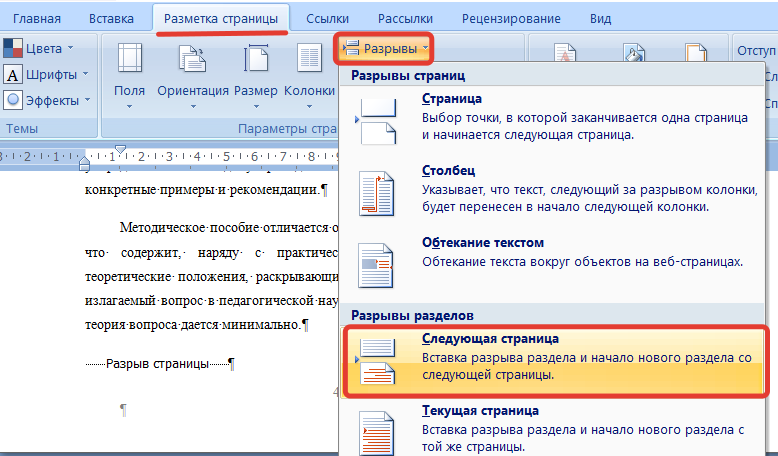Open the Поля (Margins) icon

[x=129, y=62]
